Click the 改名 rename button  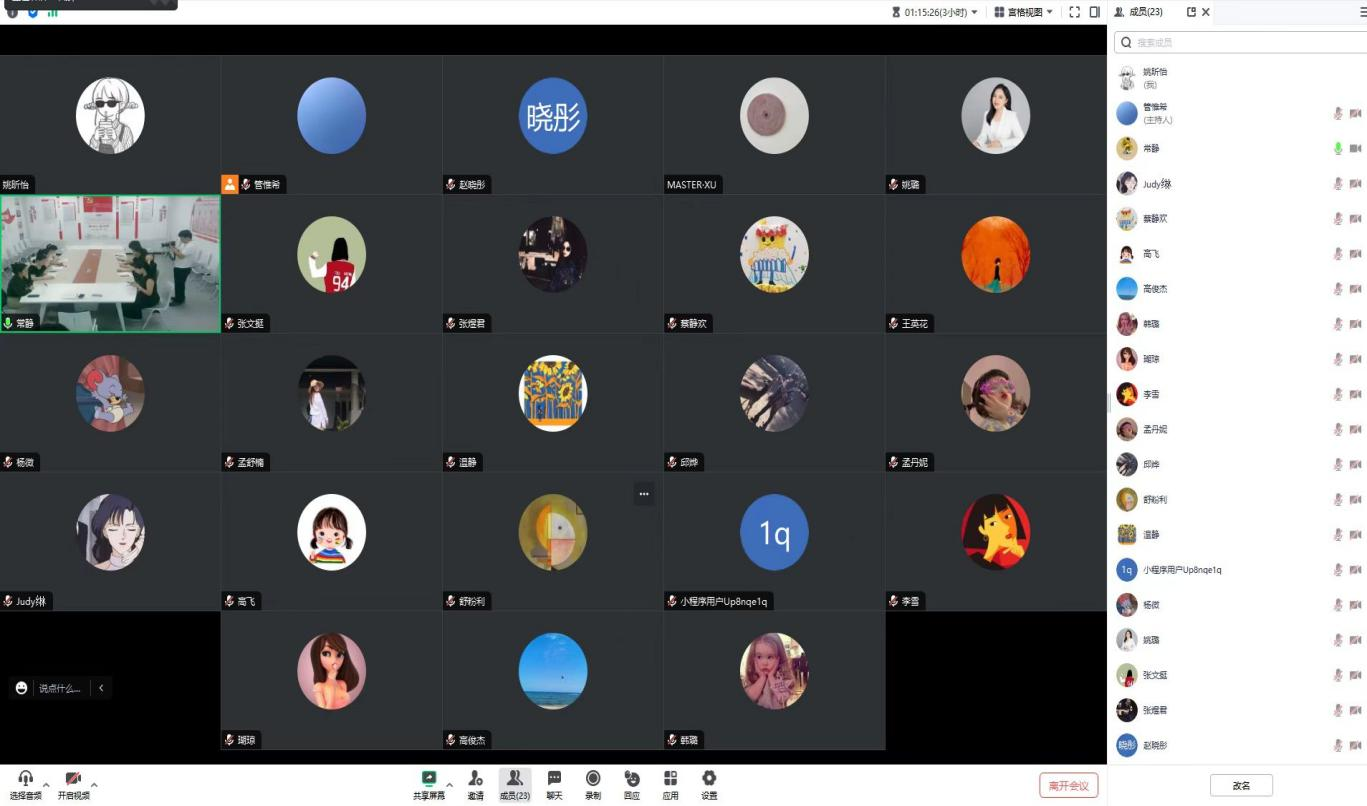pyautogui.click(x=1241, y=785)
